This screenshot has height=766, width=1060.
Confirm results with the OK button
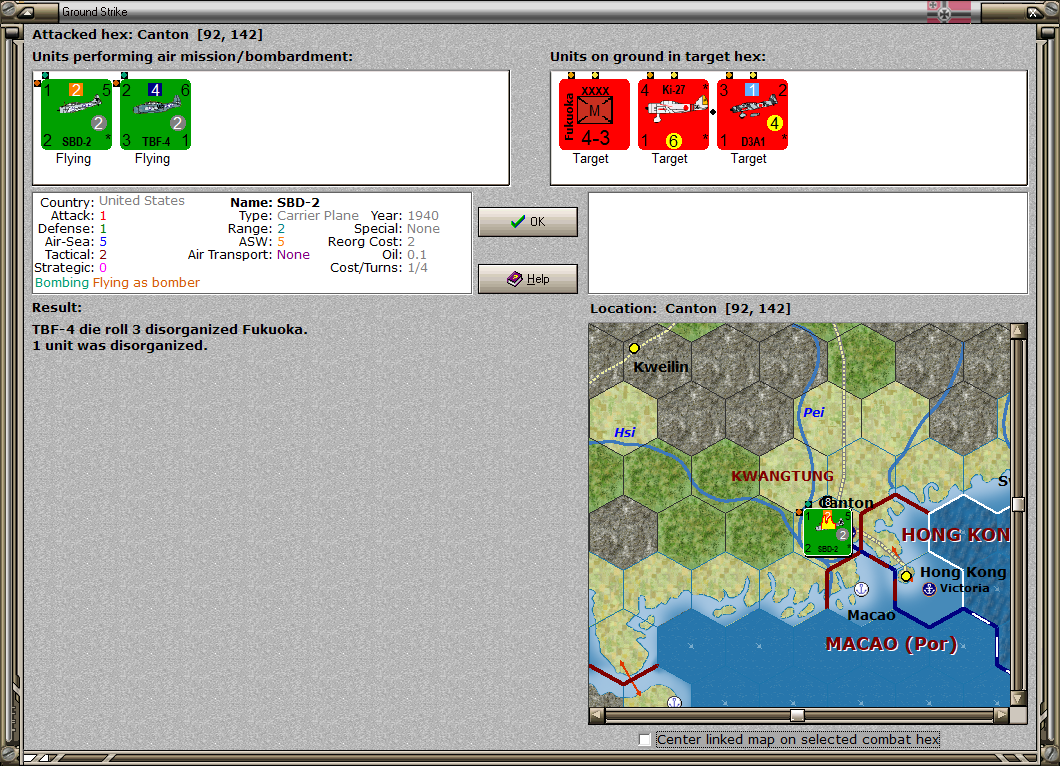pyautogui.click(x=528, y=222)
